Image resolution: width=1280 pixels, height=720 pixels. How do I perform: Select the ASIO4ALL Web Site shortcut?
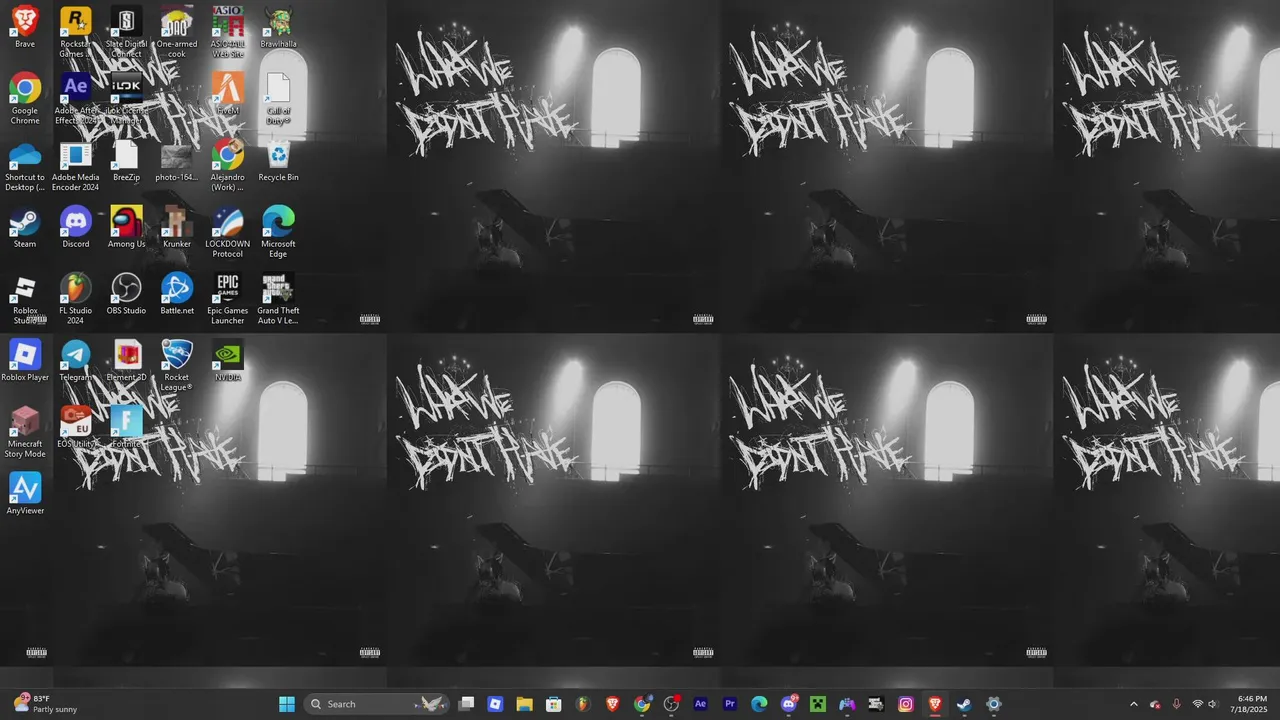pyautogui.click(x=228, y=31)
